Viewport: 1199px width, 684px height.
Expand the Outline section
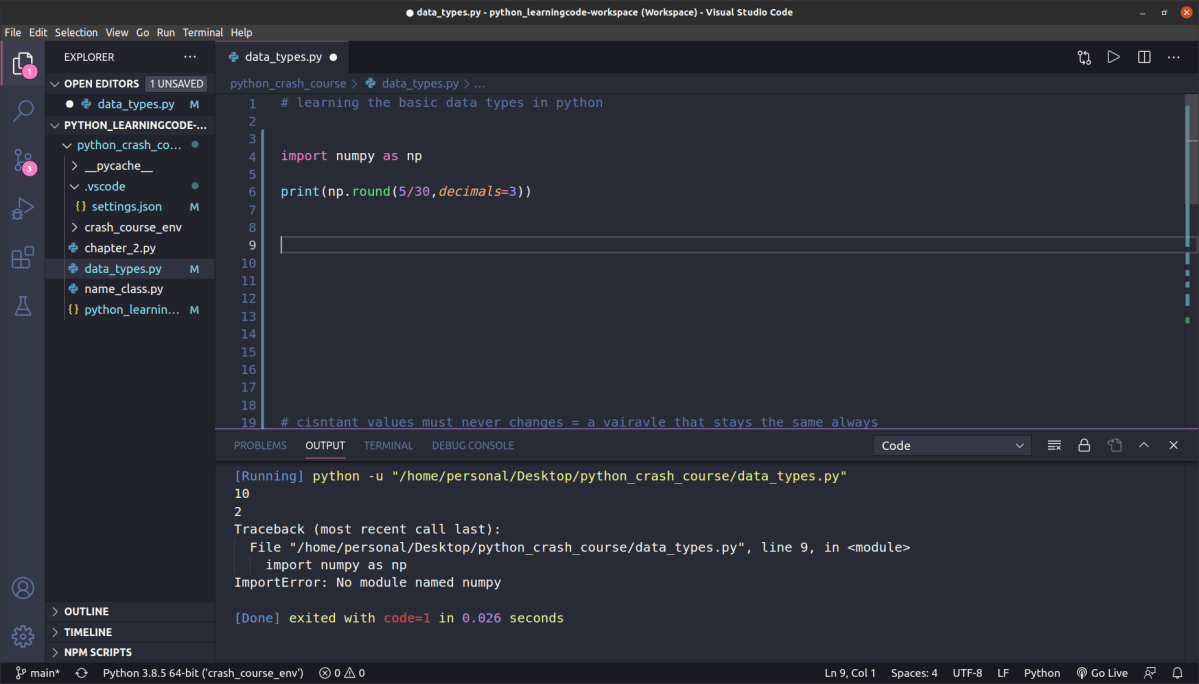point(130,611)
